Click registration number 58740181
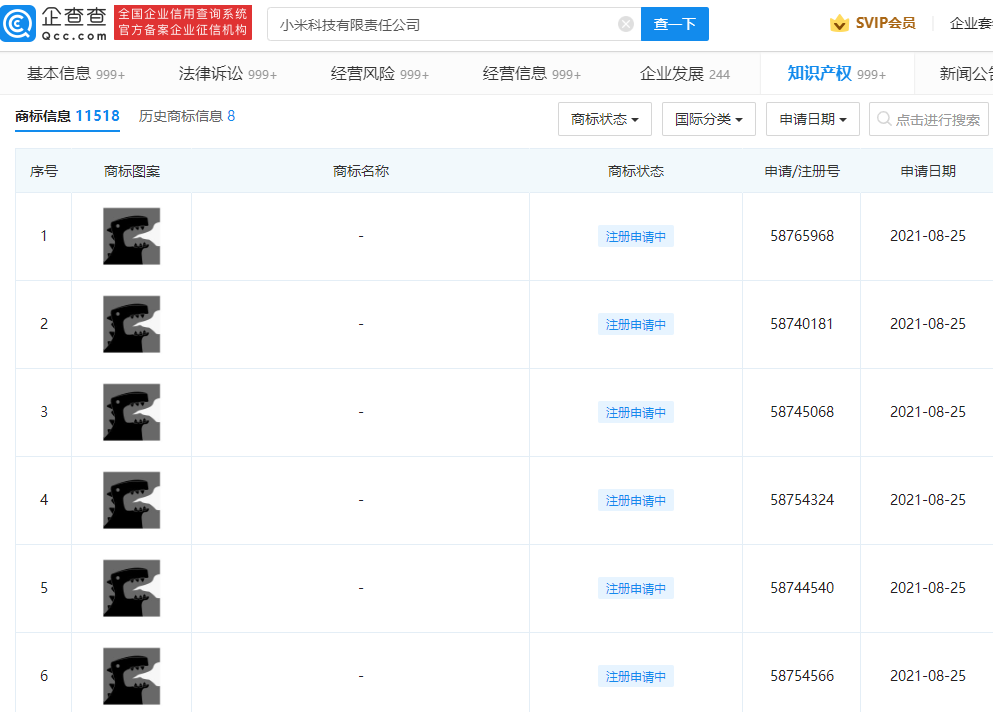Screen dimensions: 993x712 (x=802, y=324)
